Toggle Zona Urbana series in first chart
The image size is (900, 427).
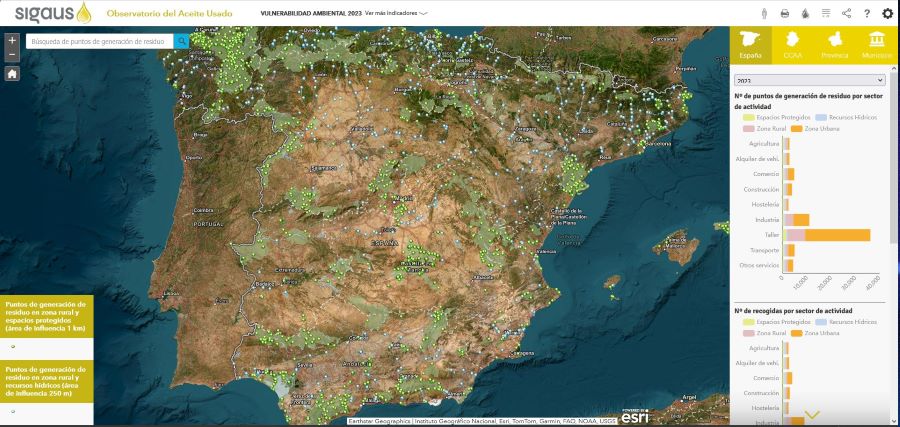coord(819,129)
